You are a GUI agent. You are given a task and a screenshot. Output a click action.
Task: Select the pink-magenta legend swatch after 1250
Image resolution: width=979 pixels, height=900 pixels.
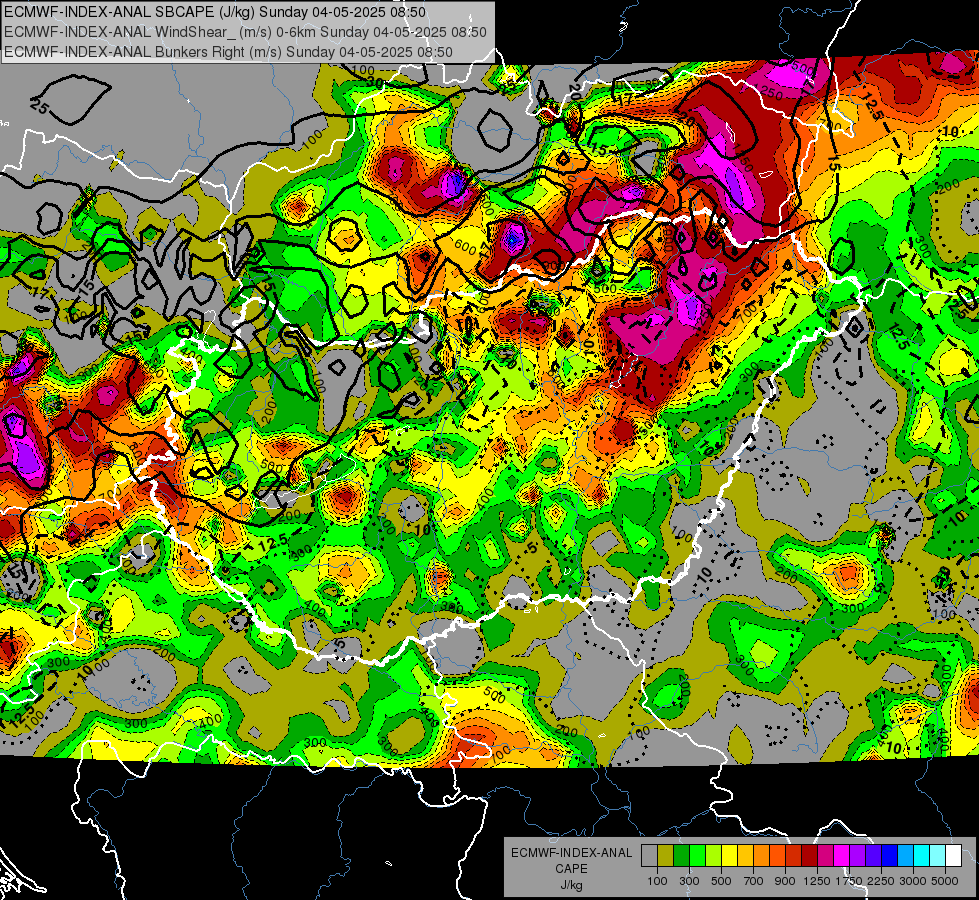[825, 855]
